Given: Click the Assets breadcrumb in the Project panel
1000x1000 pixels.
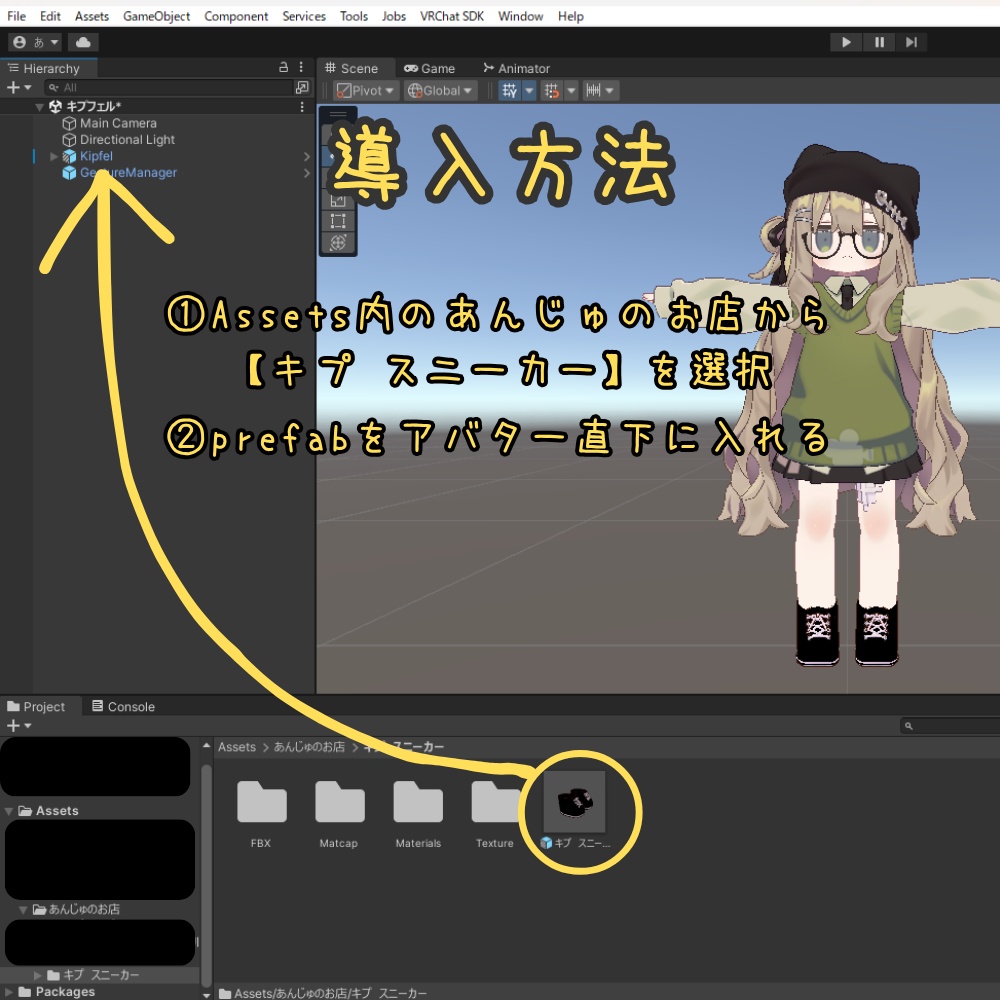Looking at the screenshot, I should click(x=237, y=746).
